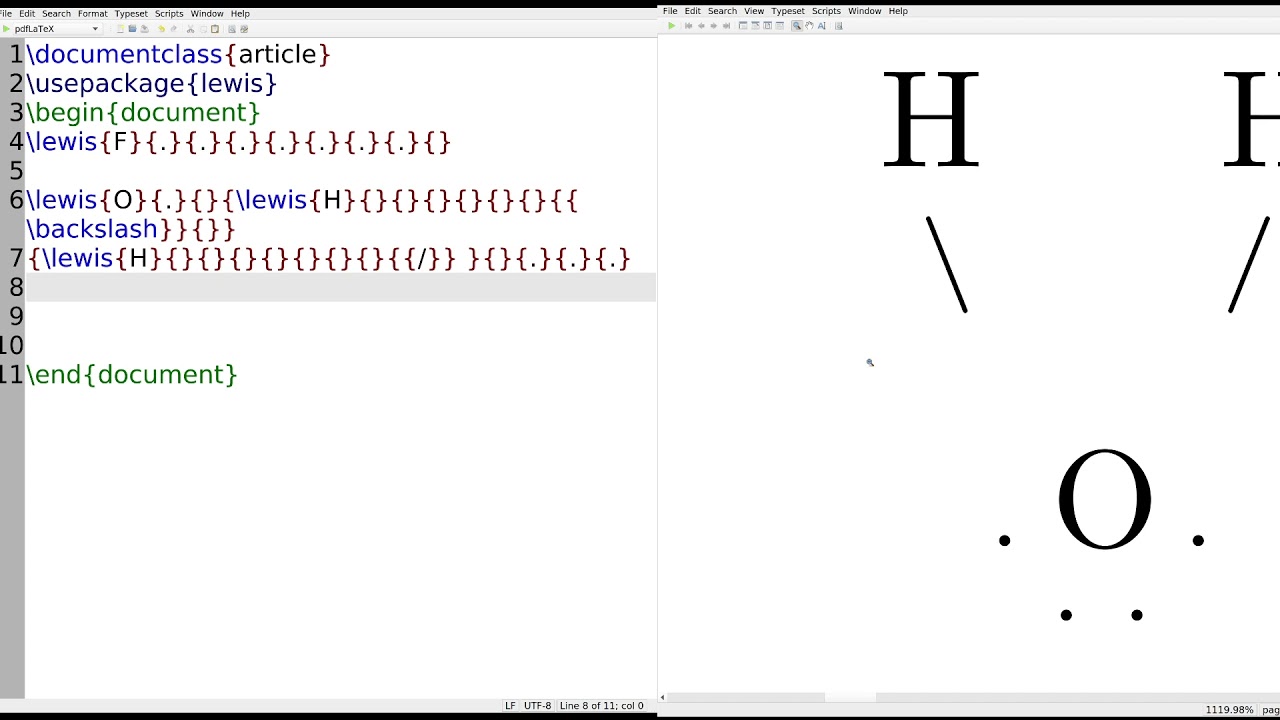Click the green Typeset button in the editor toolbar
Image resolution: width=1280 pixels, height=720 pixels.
(x=6, y=29)
